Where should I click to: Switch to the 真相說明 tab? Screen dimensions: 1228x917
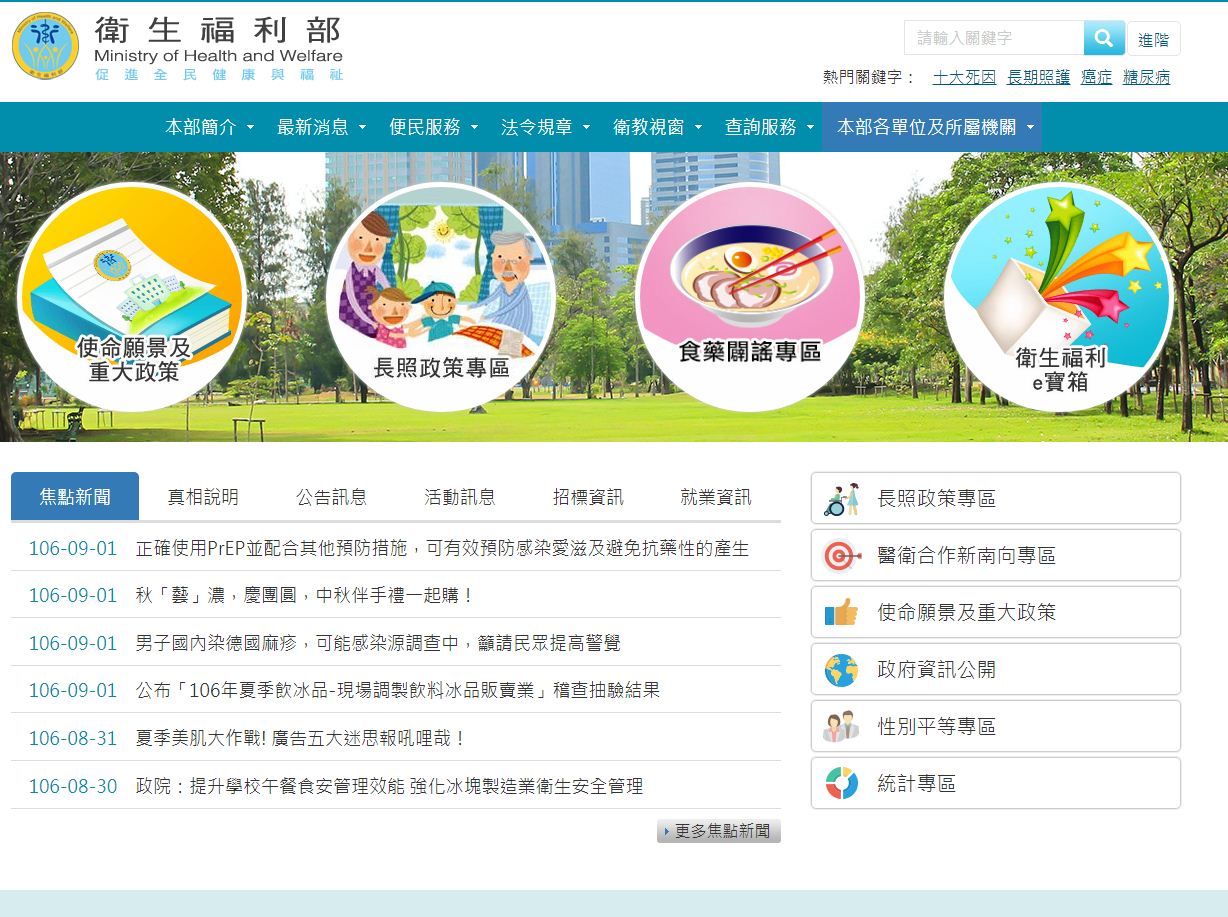[203, 497]
